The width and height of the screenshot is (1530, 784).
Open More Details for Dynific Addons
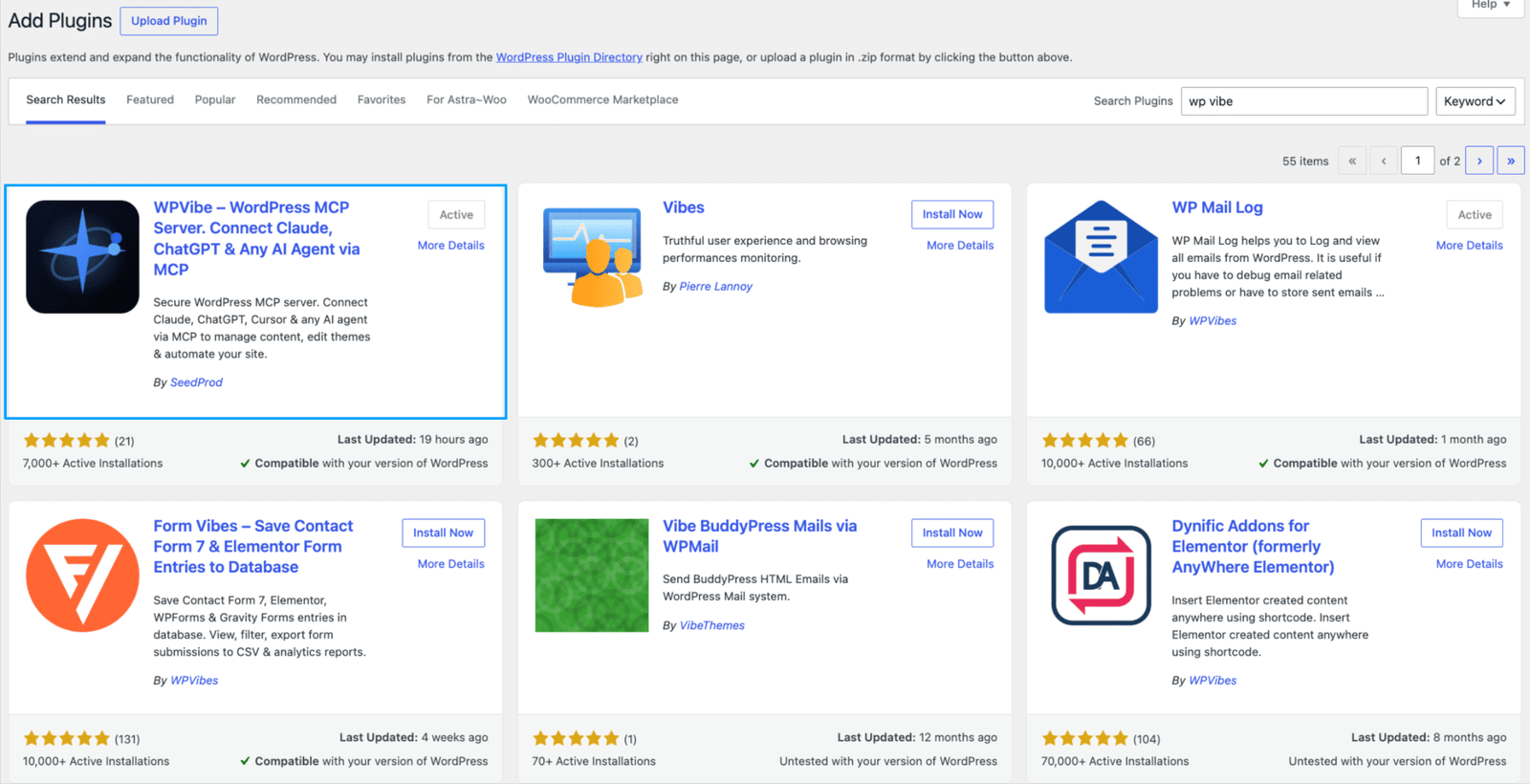tap(1470, 564)
